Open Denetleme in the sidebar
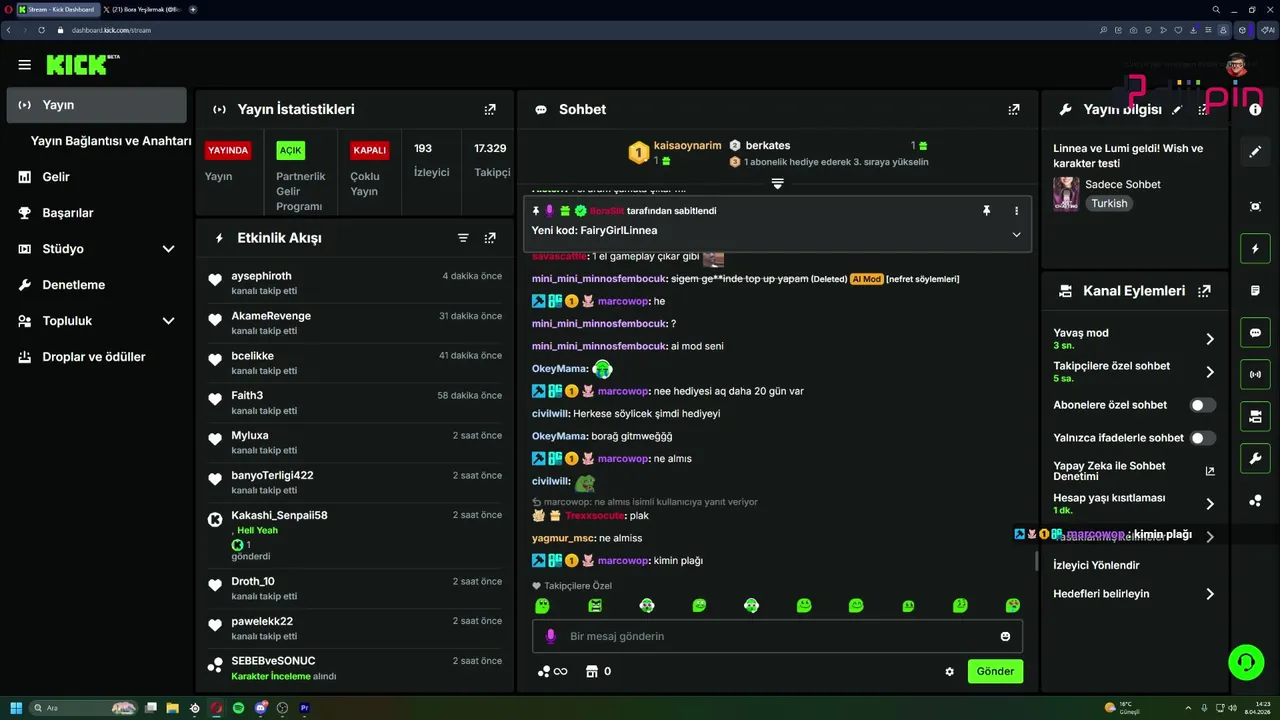The image size is (1280, 720). 73,285
